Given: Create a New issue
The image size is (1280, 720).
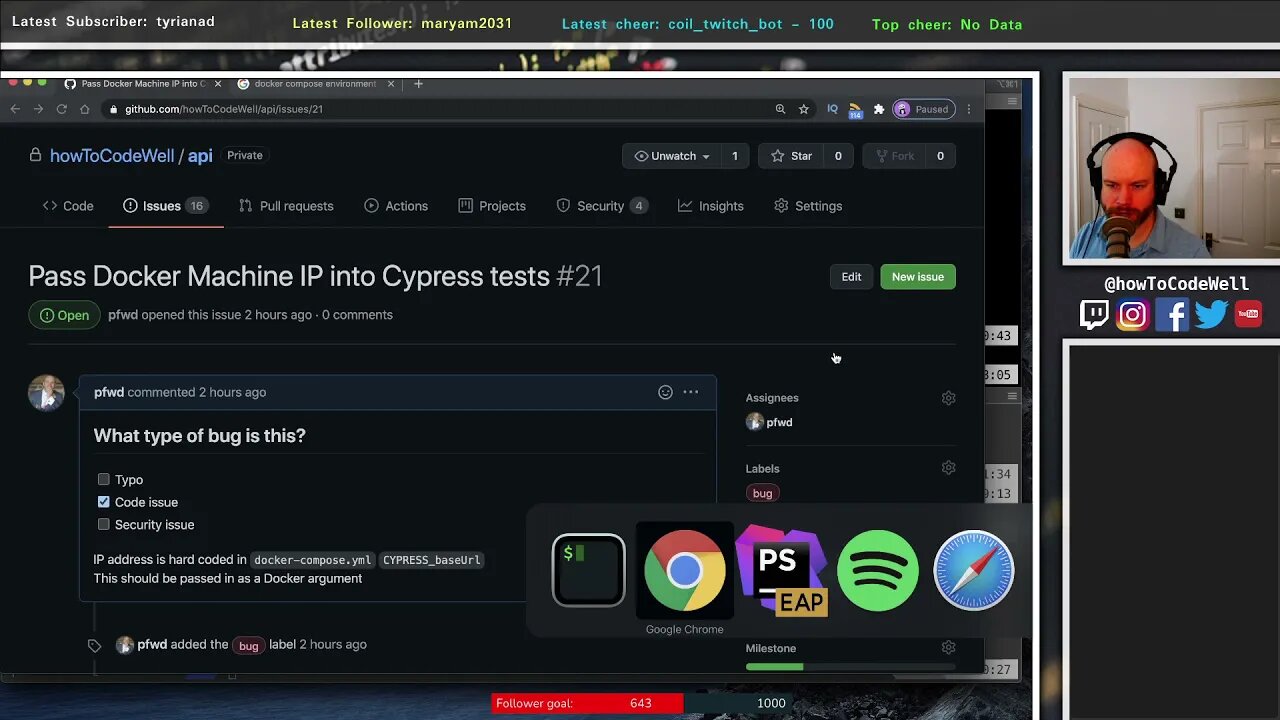Looking at the screenshot, I should click(917, 277).
